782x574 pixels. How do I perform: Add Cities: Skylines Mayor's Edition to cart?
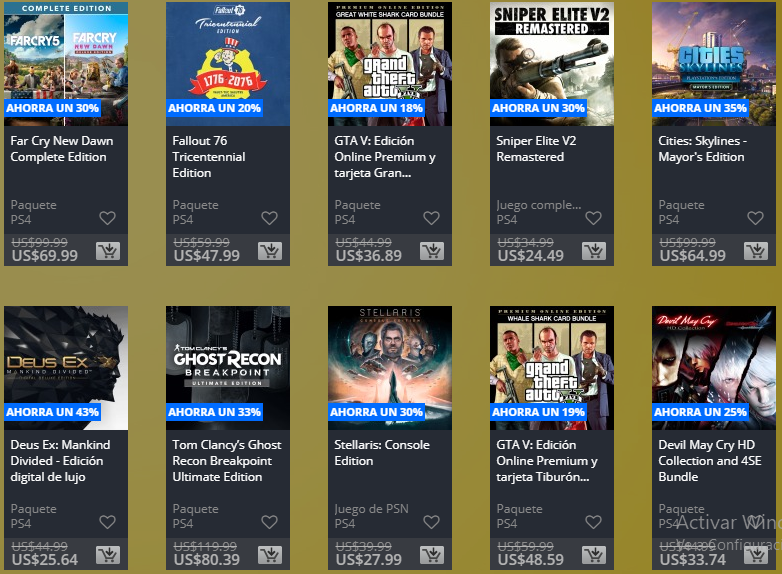pos(756,250)
